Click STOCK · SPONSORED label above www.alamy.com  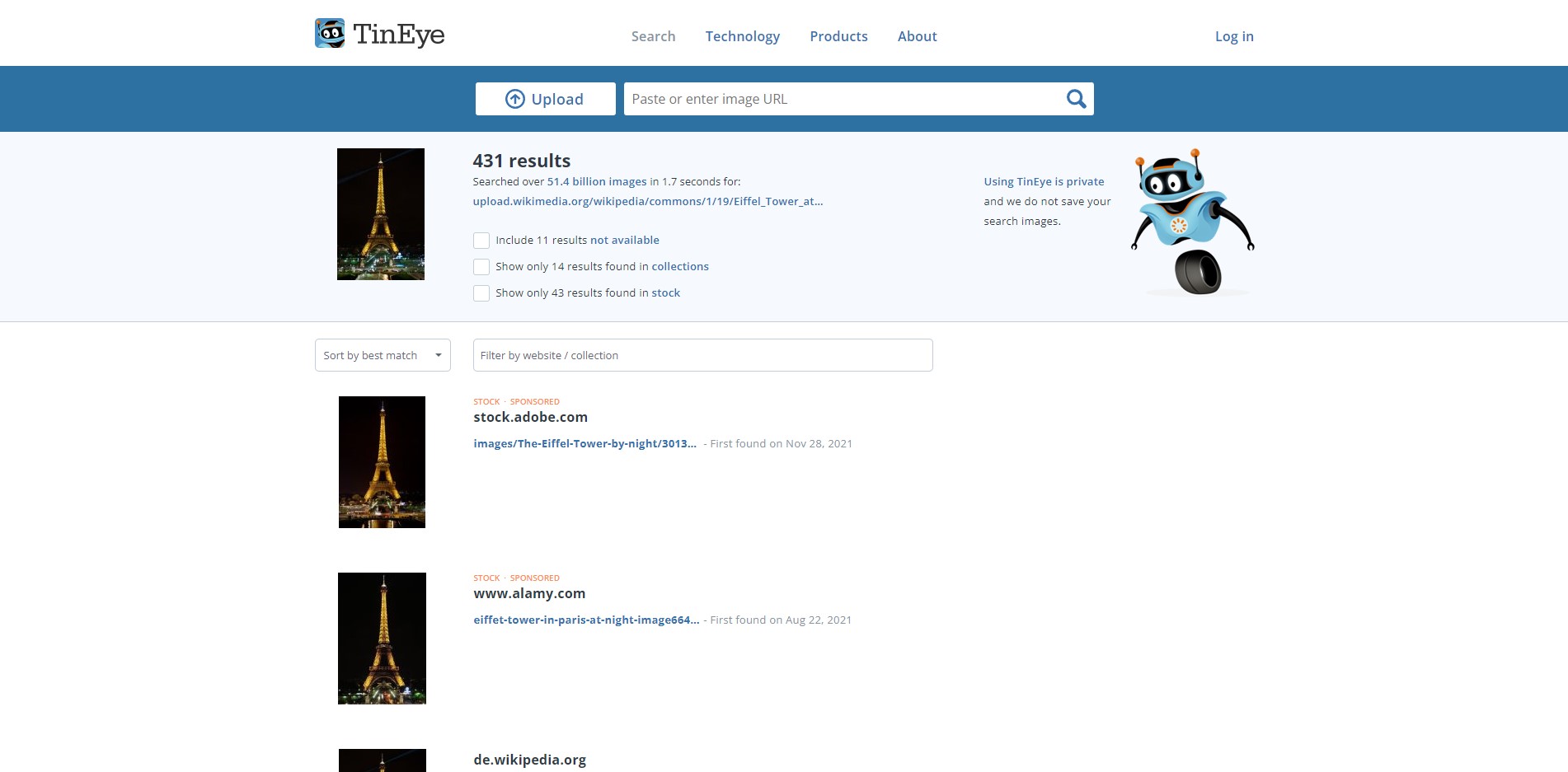[x=516, y=578]
